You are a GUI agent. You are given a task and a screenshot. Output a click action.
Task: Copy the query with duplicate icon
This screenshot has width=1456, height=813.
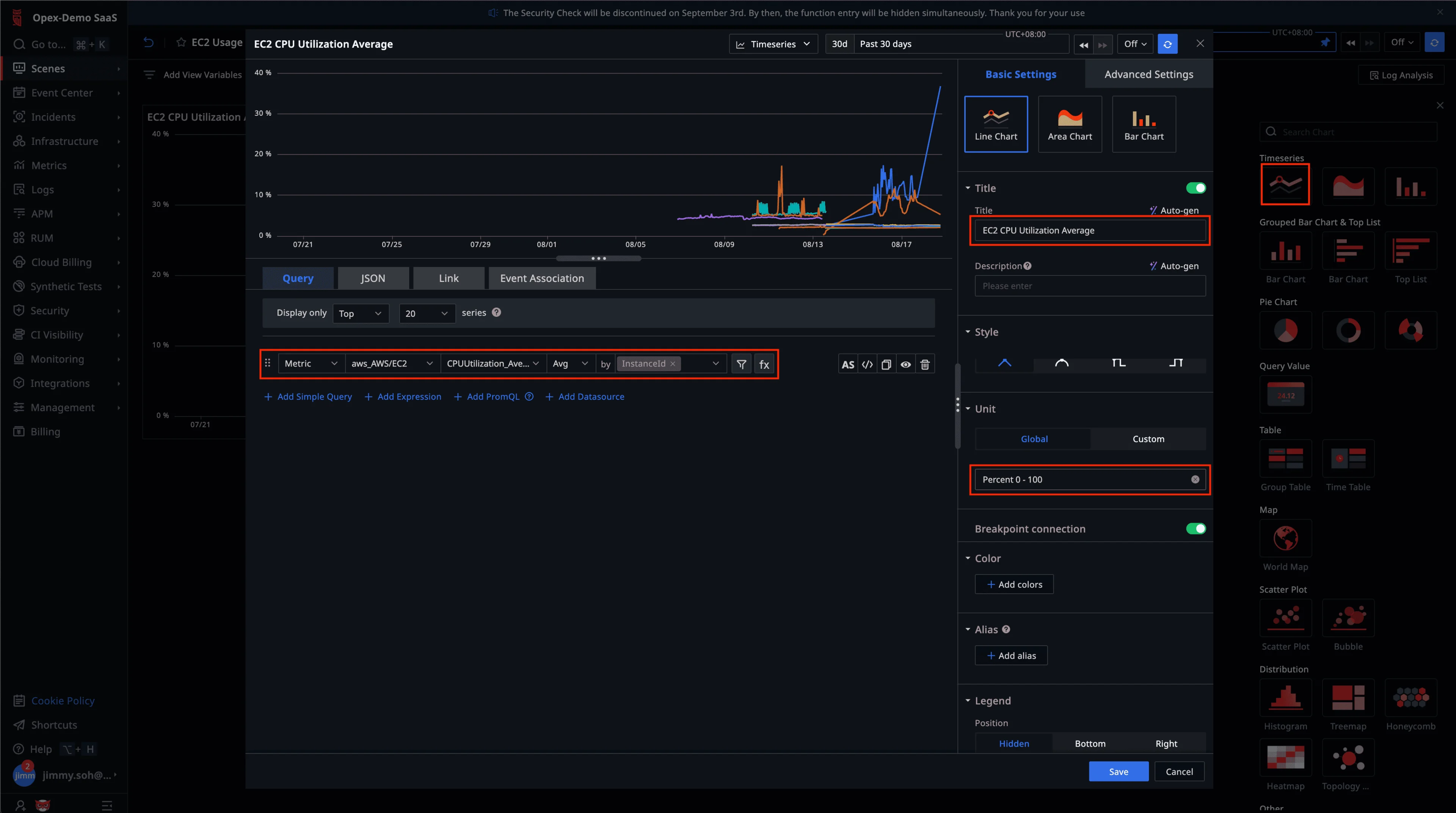(886, 364)
